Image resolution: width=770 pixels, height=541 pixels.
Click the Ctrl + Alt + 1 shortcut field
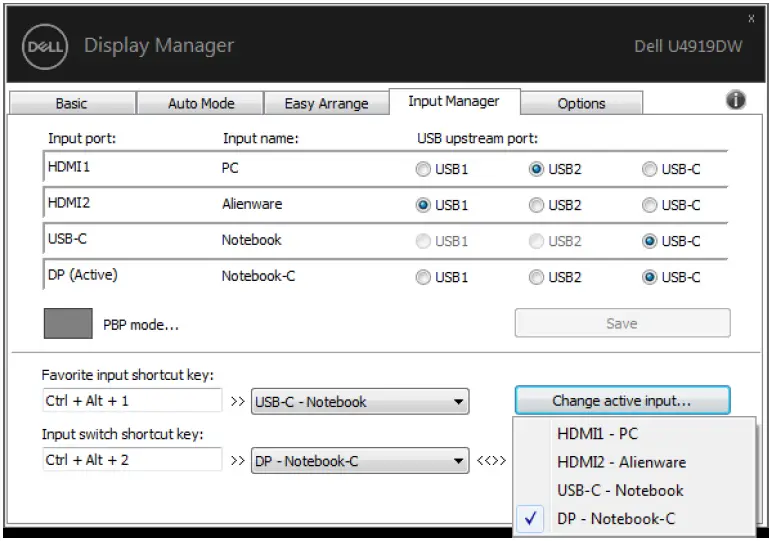[x=132, y=401]
